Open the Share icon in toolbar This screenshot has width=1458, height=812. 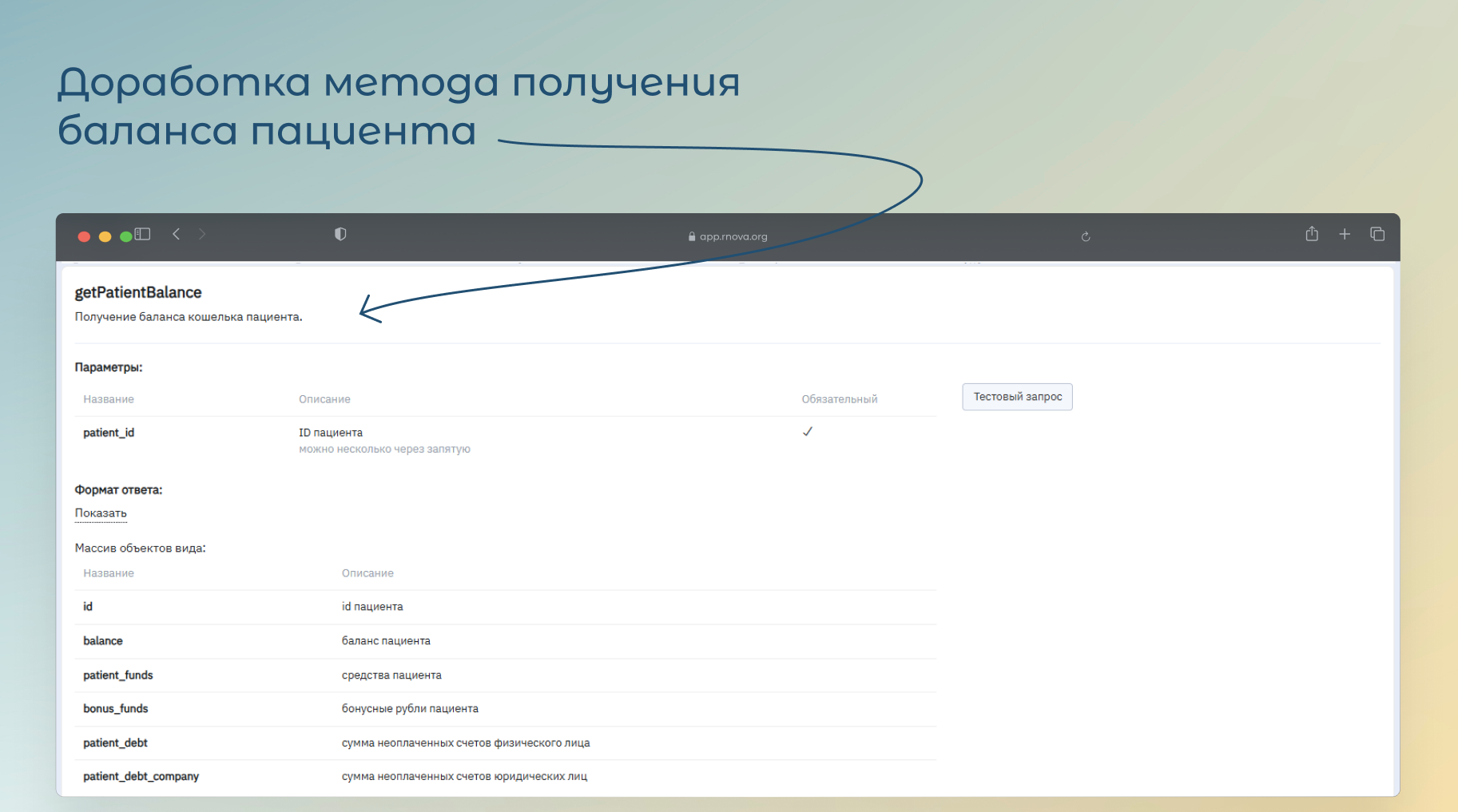pyautogui.click(x=1312, y=234)
